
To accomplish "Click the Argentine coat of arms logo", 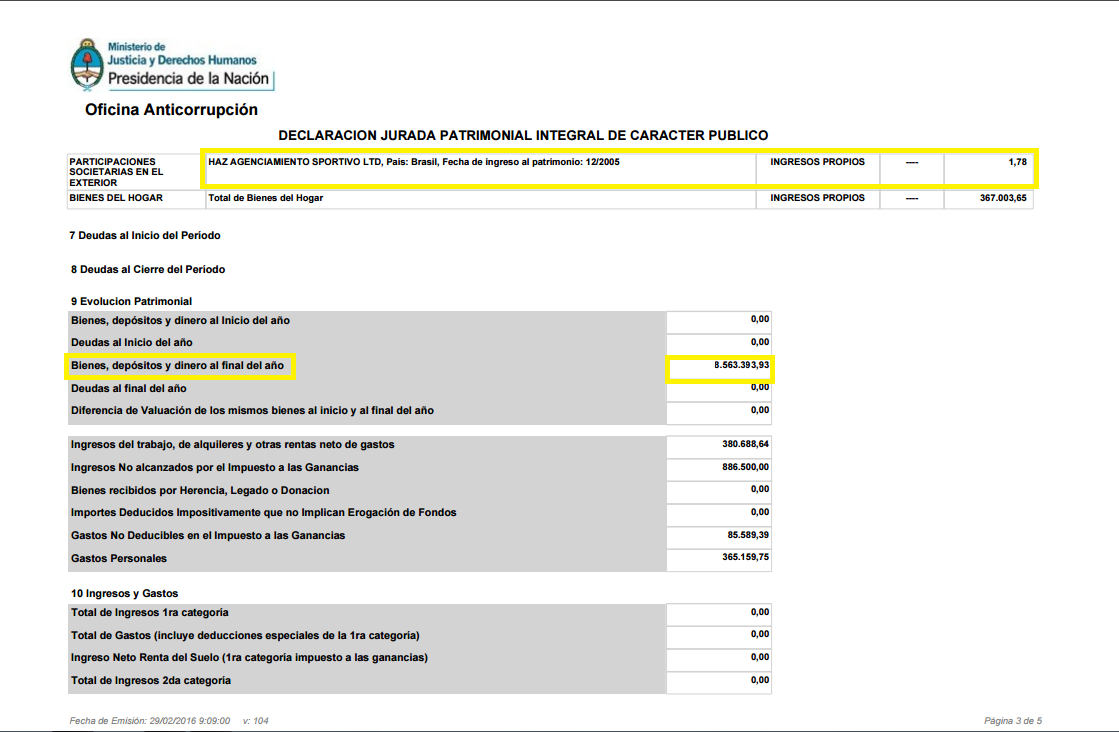I will (86, 64).
